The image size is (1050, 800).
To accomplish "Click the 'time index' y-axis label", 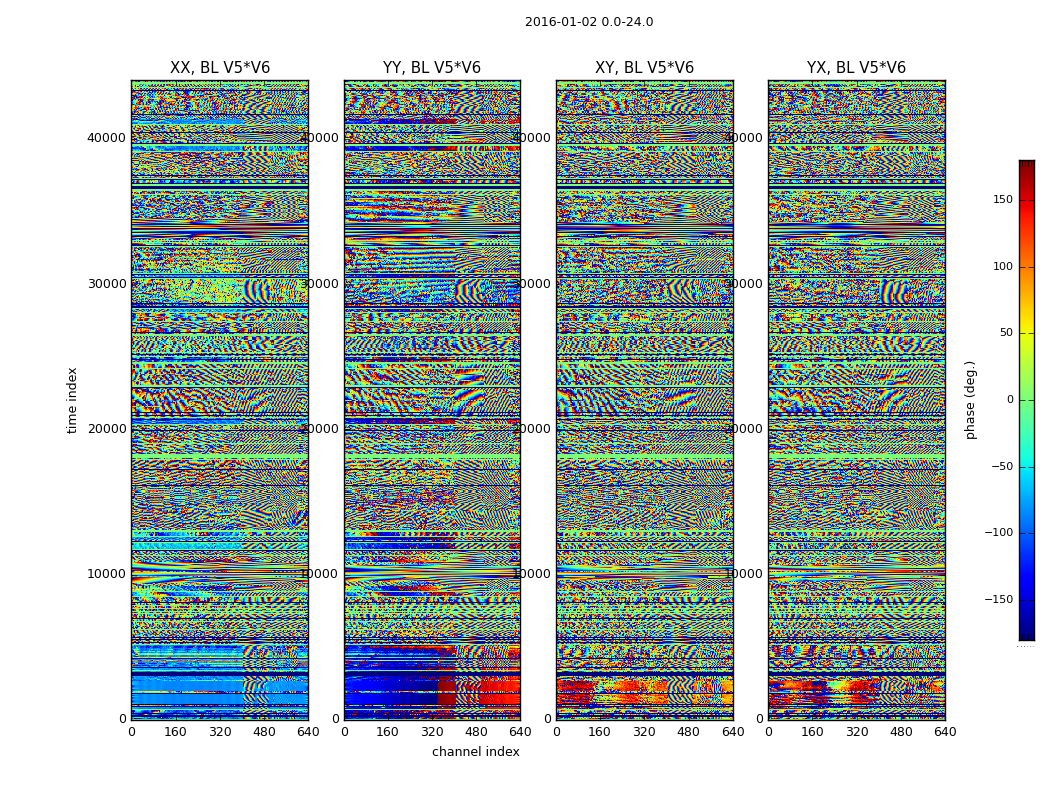I will [x=72, y=400].
